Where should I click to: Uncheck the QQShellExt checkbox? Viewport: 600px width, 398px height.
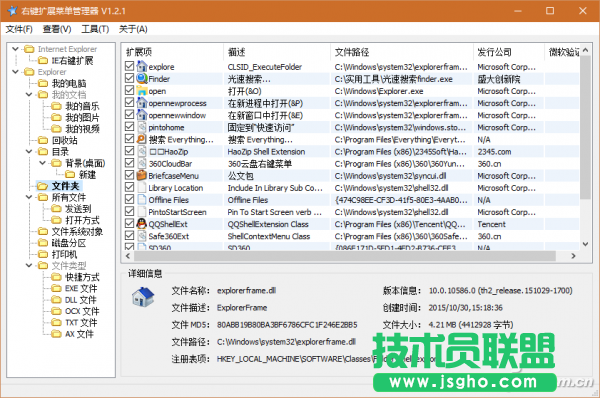tap(129, 223)
